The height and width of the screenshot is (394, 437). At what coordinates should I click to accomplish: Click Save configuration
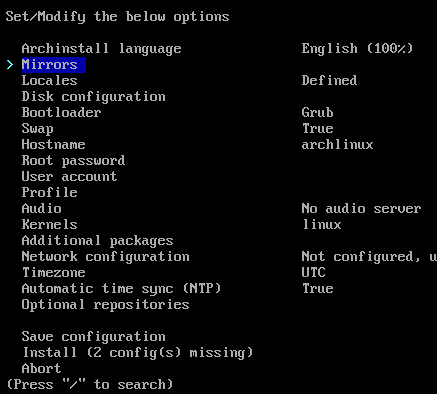tap(94, 337)
